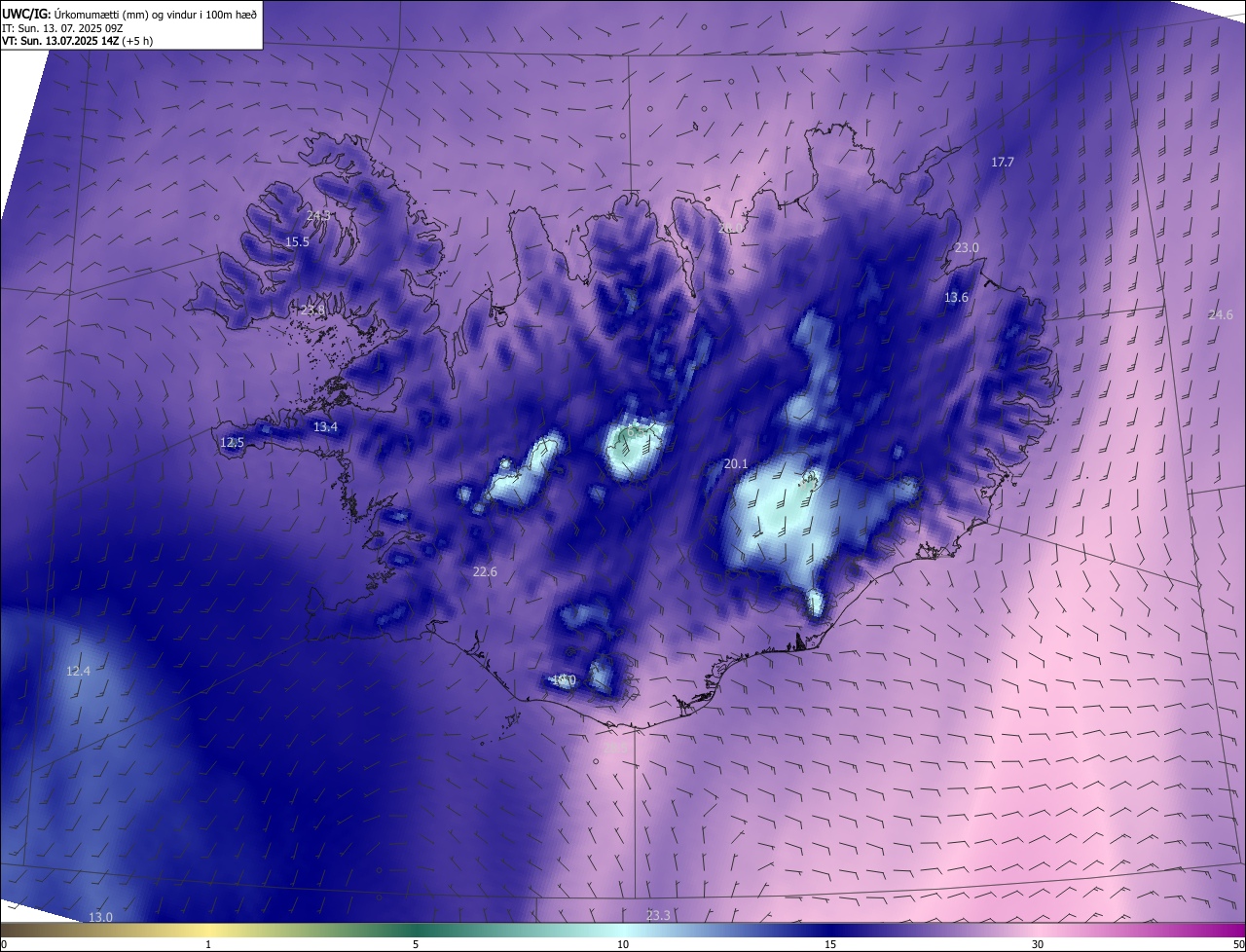
Task: Click the 15.5 label in the Westfjords
Action: [297, 242]
